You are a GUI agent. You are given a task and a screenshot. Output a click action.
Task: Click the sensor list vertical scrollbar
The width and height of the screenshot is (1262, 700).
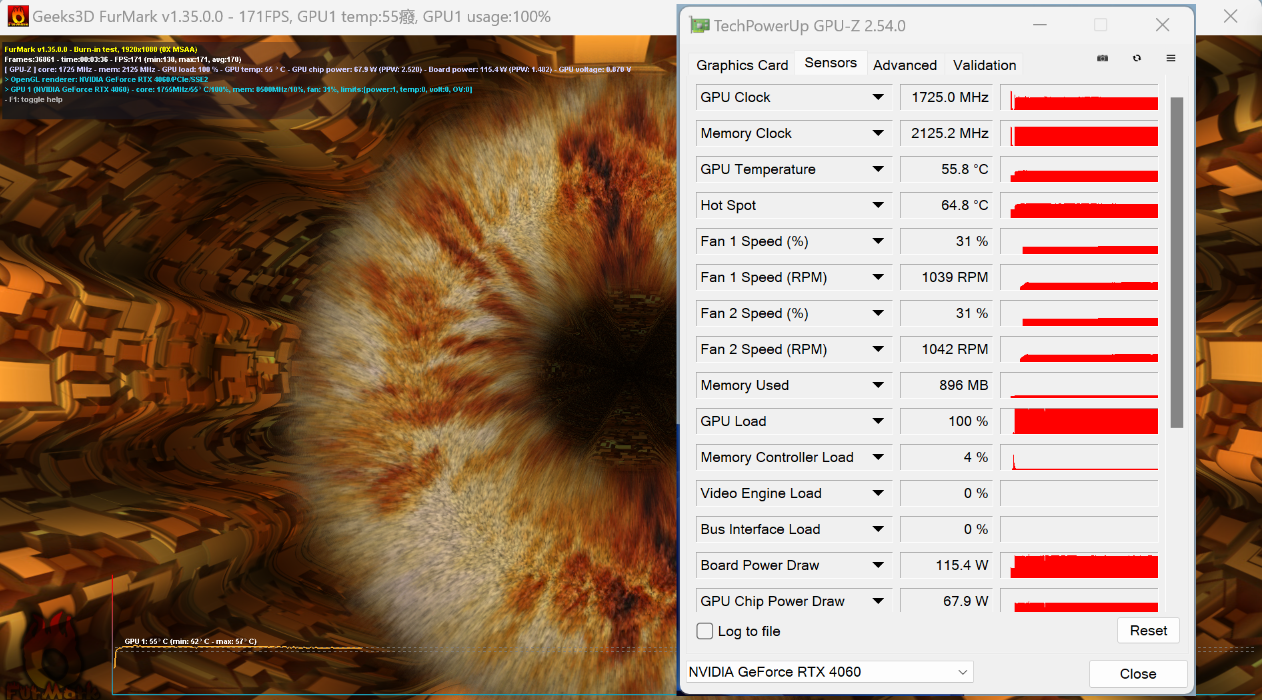pos(1176,260)
